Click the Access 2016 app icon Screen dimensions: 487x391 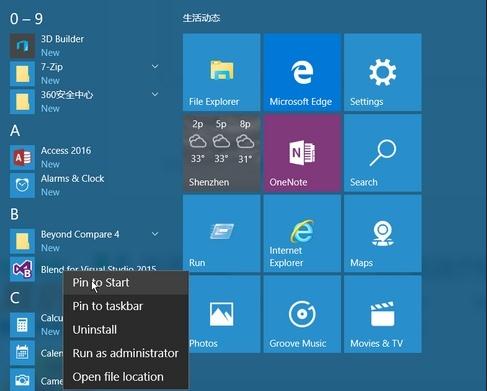pos(22,157)
